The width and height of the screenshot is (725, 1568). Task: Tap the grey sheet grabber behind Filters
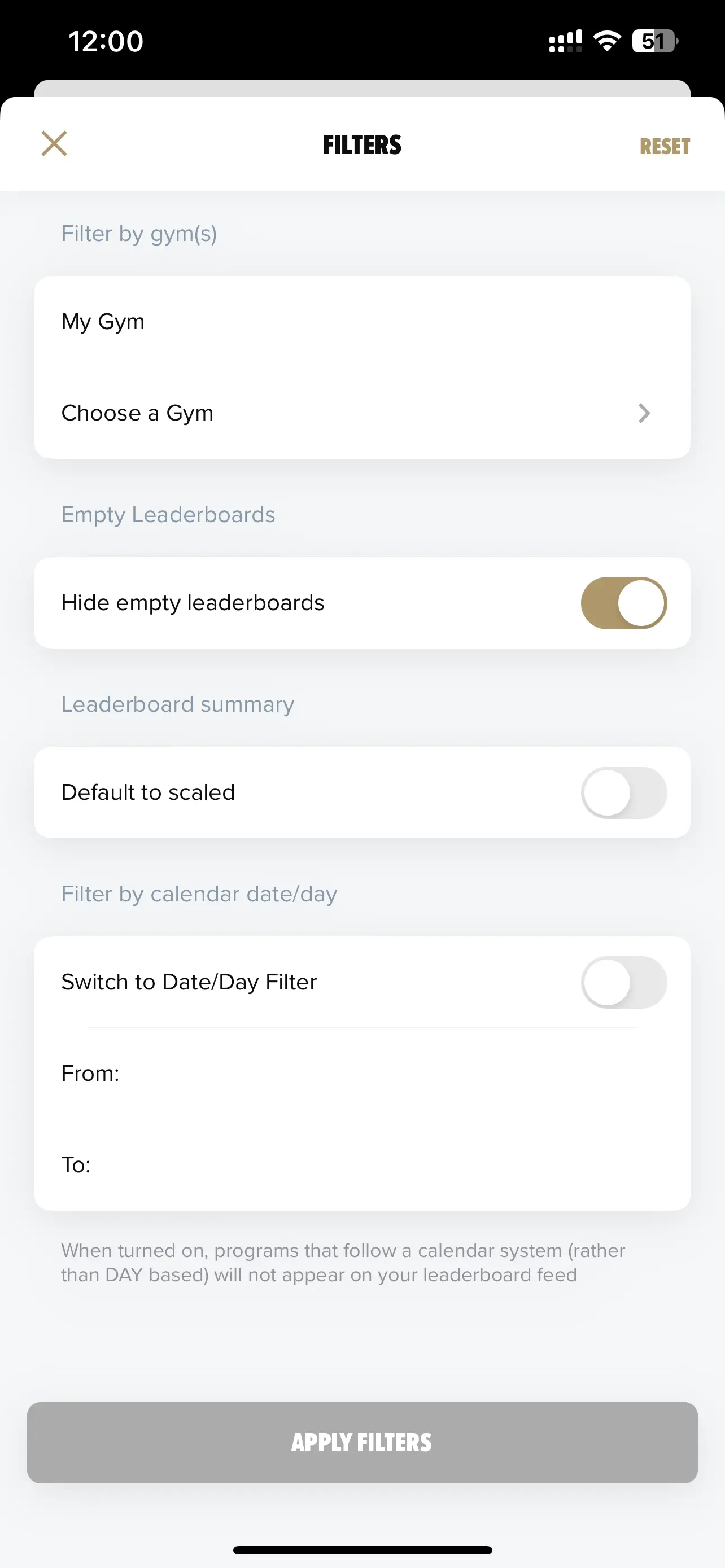tap(362, 87)
